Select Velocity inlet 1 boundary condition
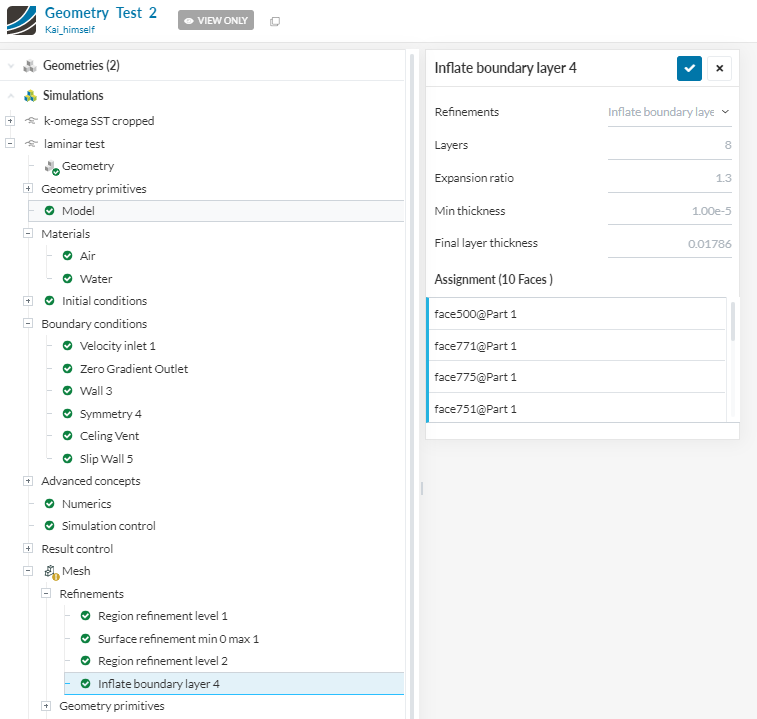 coord(118,346)
